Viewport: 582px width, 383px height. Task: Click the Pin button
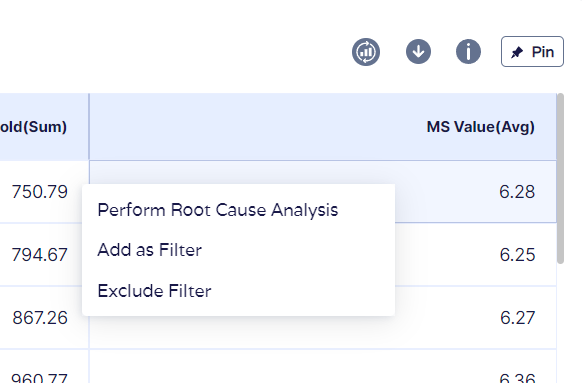point(532,52)
